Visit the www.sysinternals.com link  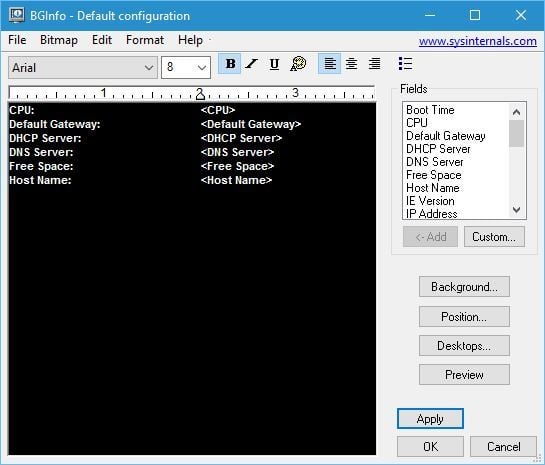(x=478, y=41)
